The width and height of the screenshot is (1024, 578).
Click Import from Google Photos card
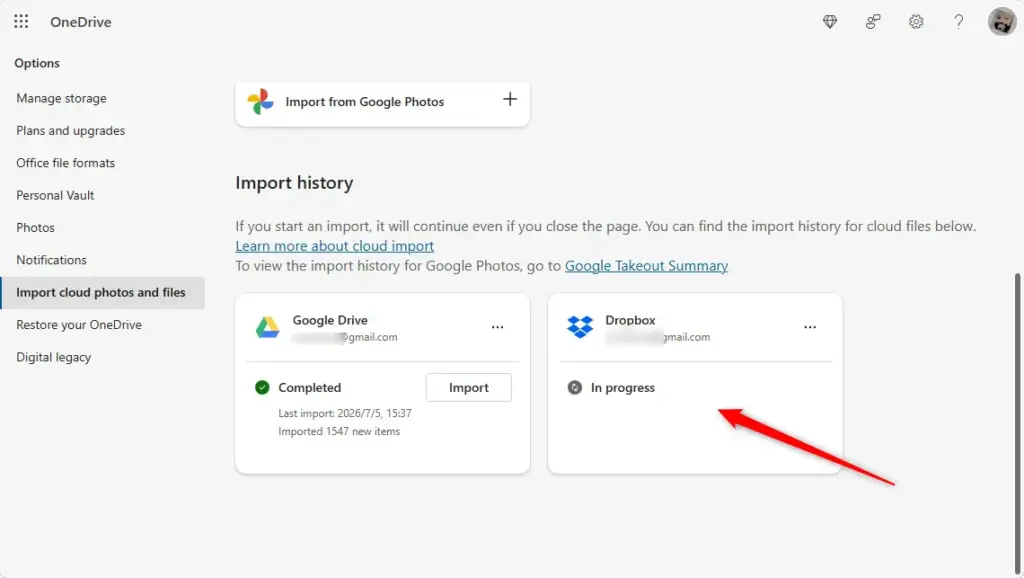pyautogui.click(x=383, y=102)
